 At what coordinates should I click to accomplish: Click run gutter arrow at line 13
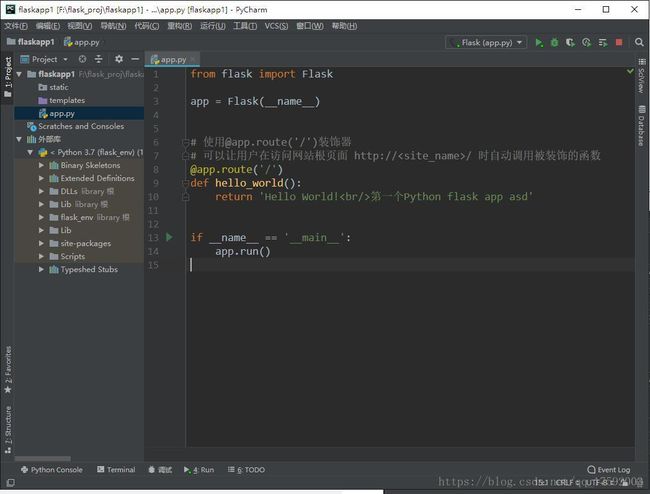tap(169, 237)
